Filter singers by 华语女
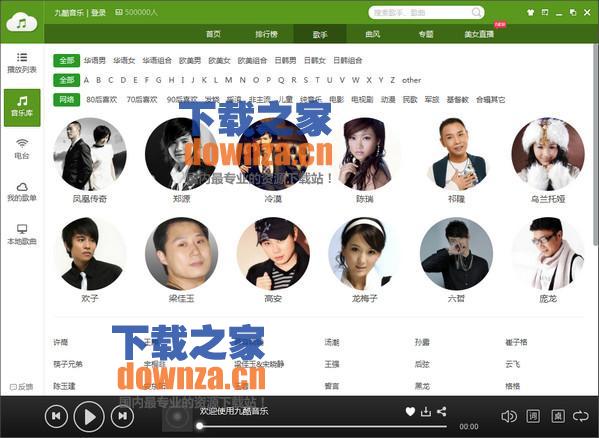 [124, 60]
